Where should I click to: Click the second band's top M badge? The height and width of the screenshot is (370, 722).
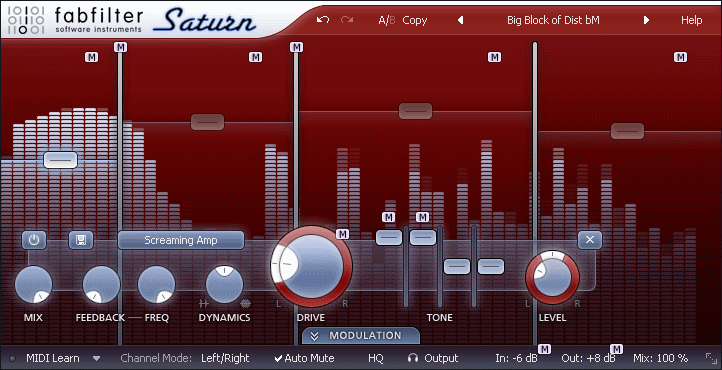[256, 57]
